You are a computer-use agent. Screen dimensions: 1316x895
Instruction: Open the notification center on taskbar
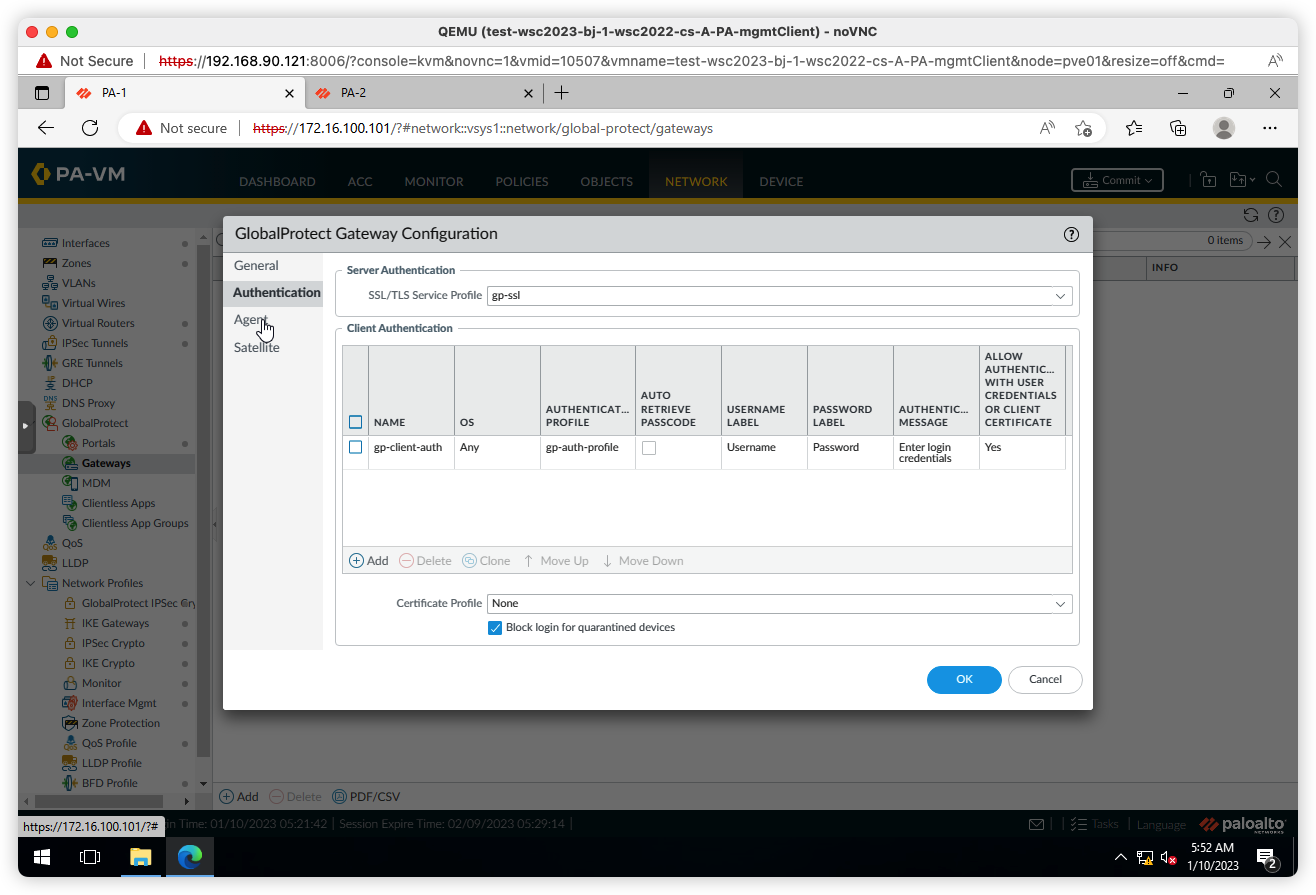1267,857
